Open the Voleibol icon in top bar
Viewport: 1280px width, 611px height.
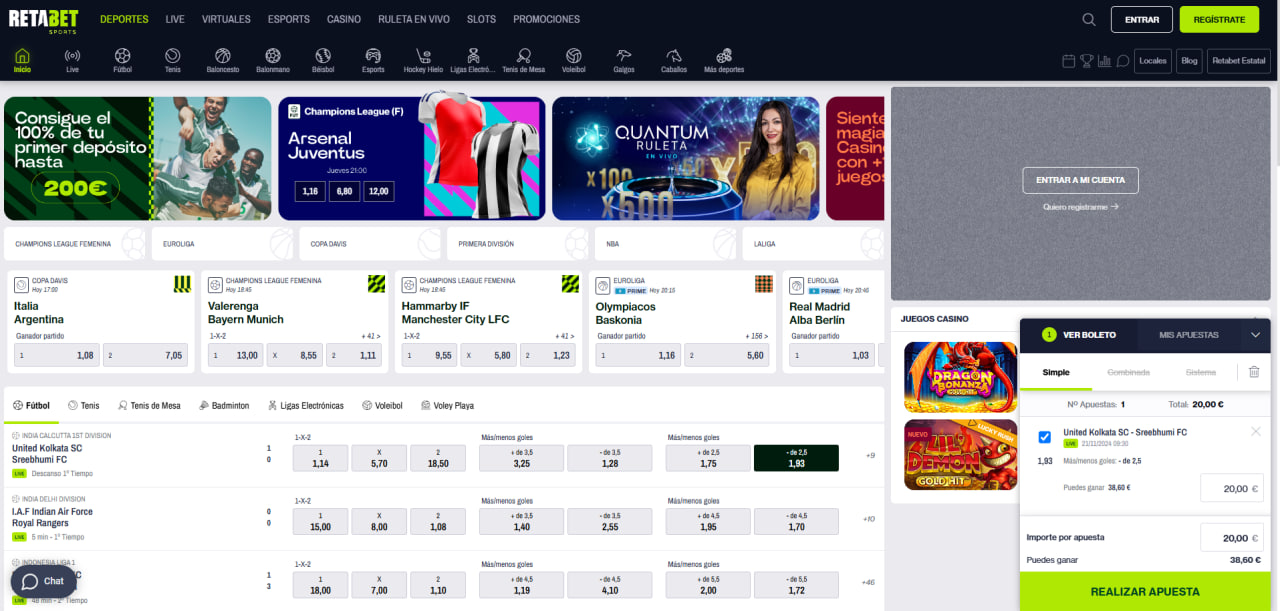click(574, 60)
